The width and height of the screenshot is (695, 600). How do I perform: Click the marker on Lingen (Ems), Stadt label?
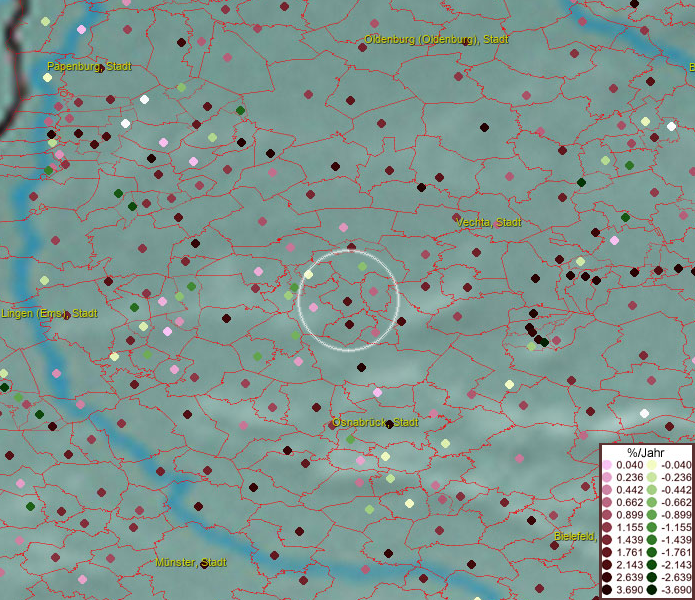point(66,316)
